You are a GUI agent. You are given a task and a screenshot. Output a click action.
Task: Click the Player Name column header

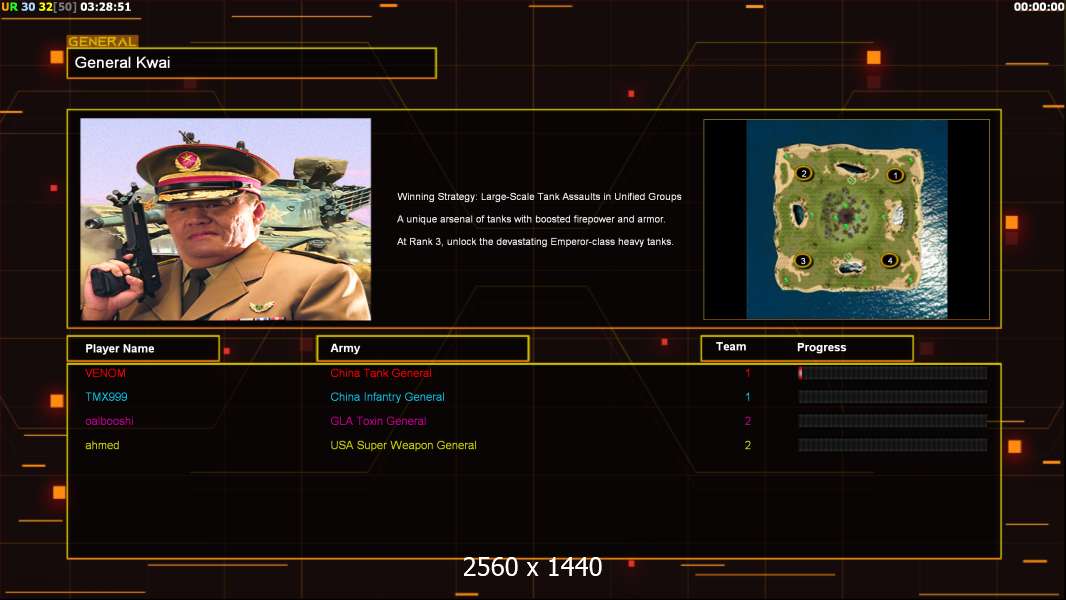tap(143, 348)
